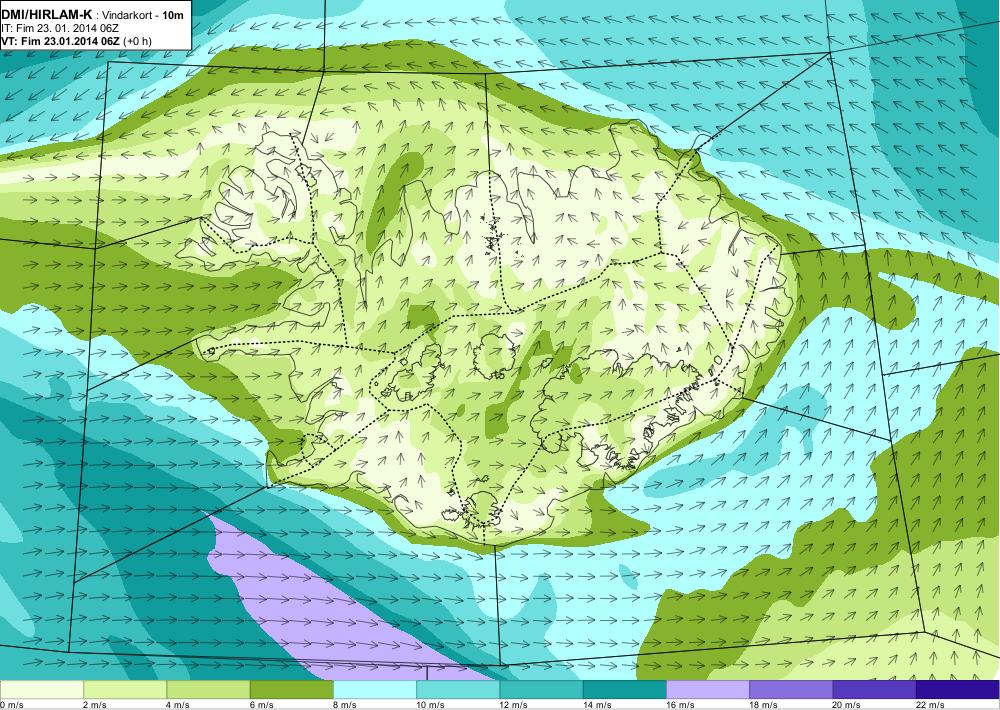Click the '8 m/s' legend label

(x=345, y=705)
